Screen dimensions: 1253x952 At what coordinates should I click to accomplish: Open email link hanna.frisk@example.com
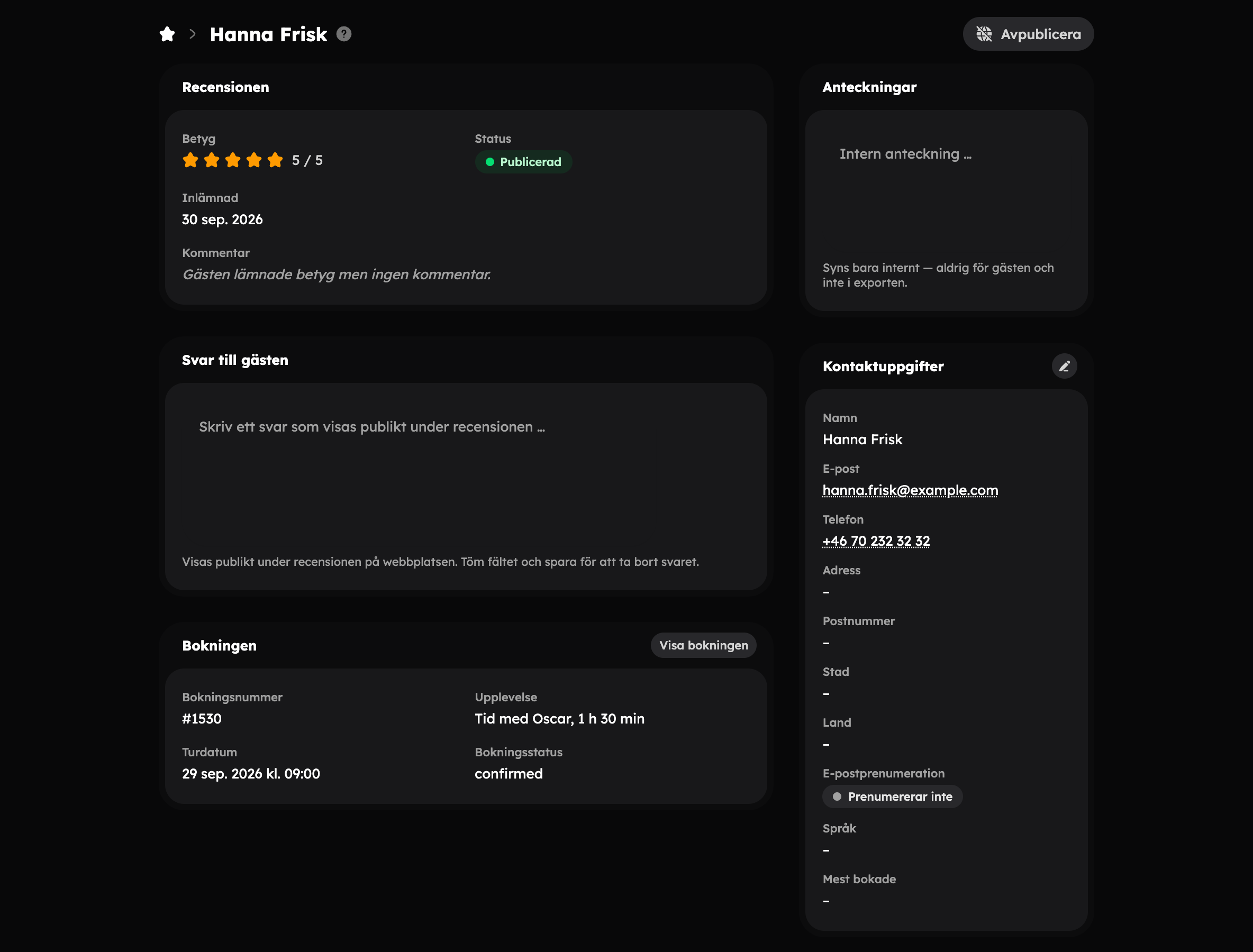[x=910, y=490]
